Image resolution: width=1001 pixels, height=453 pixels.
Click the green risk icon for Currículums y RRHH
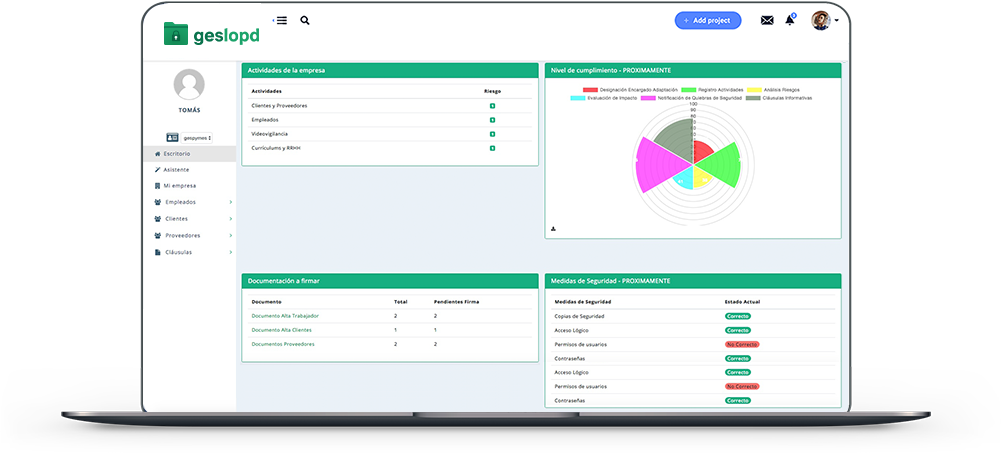[x=492, y=148]
